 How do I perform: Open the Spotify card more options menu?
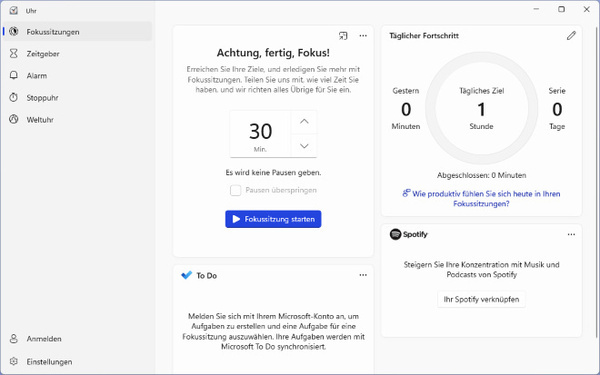(x=571, y=235)
